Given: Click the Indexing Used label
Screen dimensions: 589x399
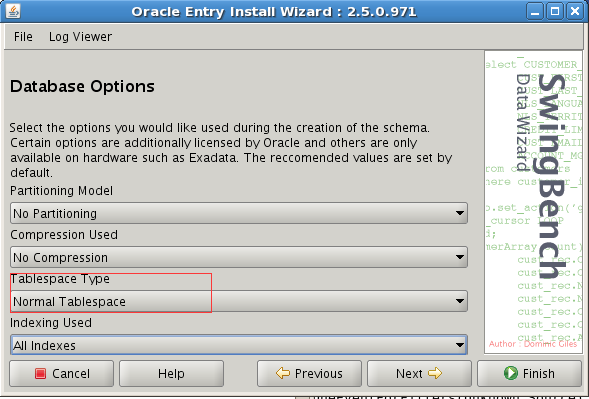Looking at the screenshot, I should coord(51,323).
